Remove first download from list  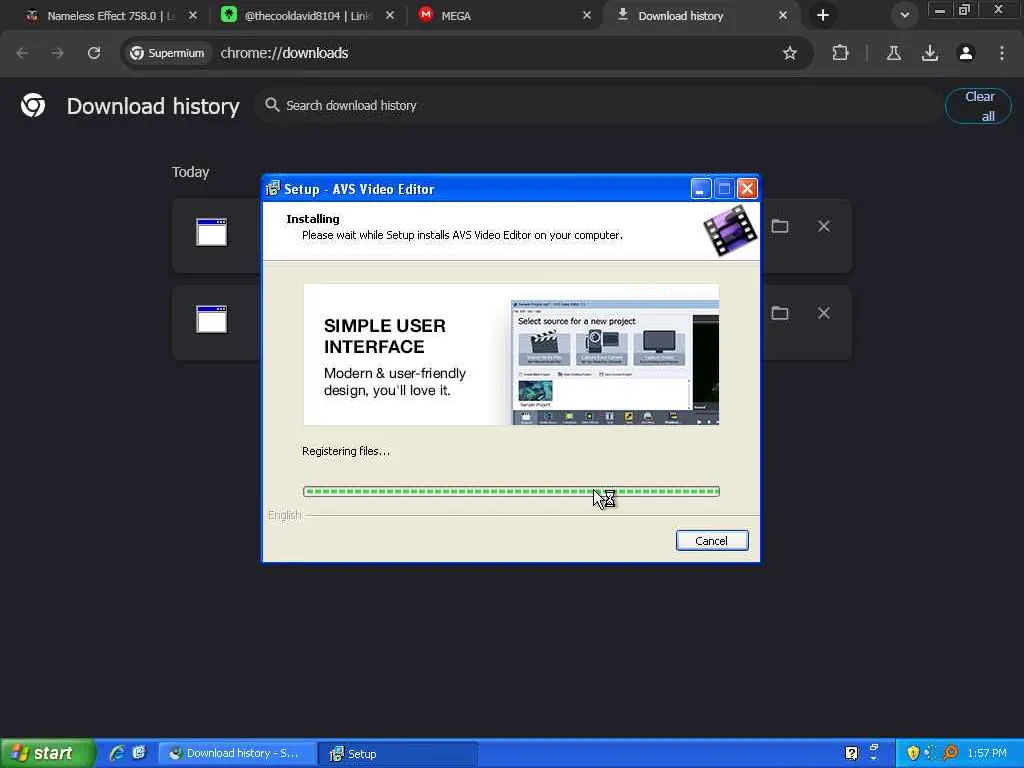pos(824,227)
